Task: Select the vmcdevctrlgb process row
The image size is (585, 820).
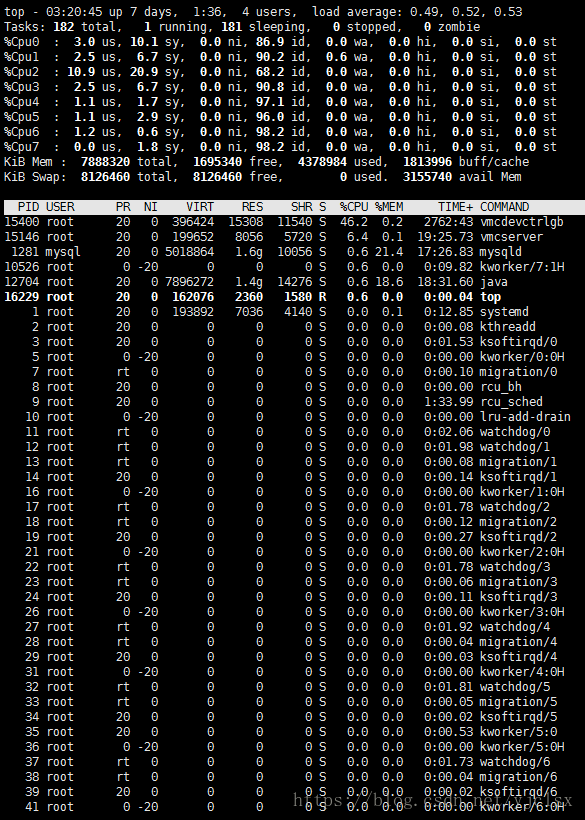Action: click(284, 222)
